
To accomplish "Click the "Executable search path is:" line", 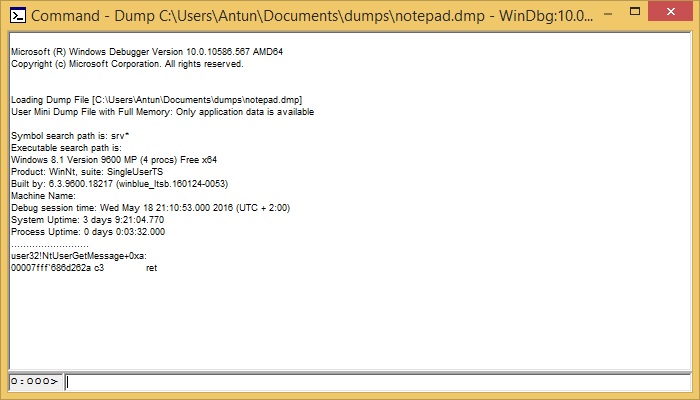I will [66, 148].
